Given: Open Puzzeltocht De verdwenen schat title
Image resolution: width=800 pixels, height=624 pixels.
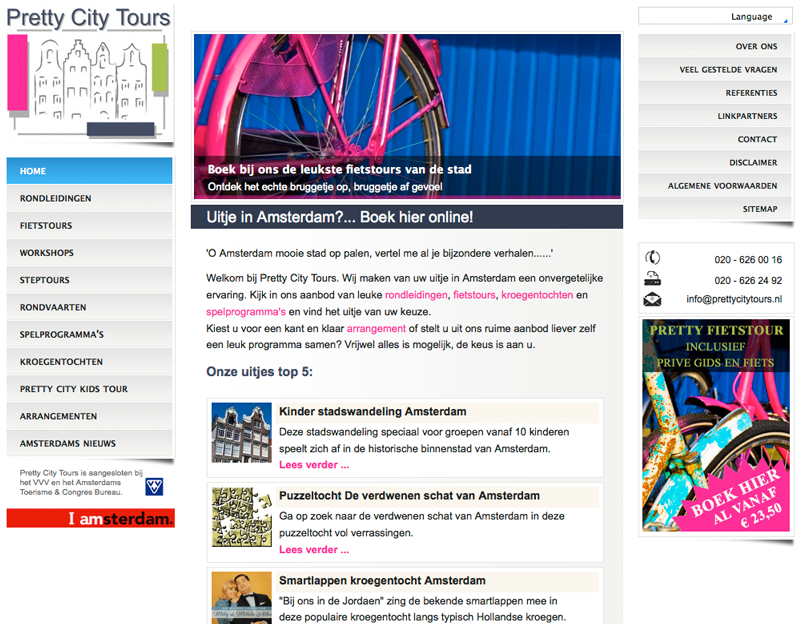Looking at the screenshot, I should tap(409, 495).
